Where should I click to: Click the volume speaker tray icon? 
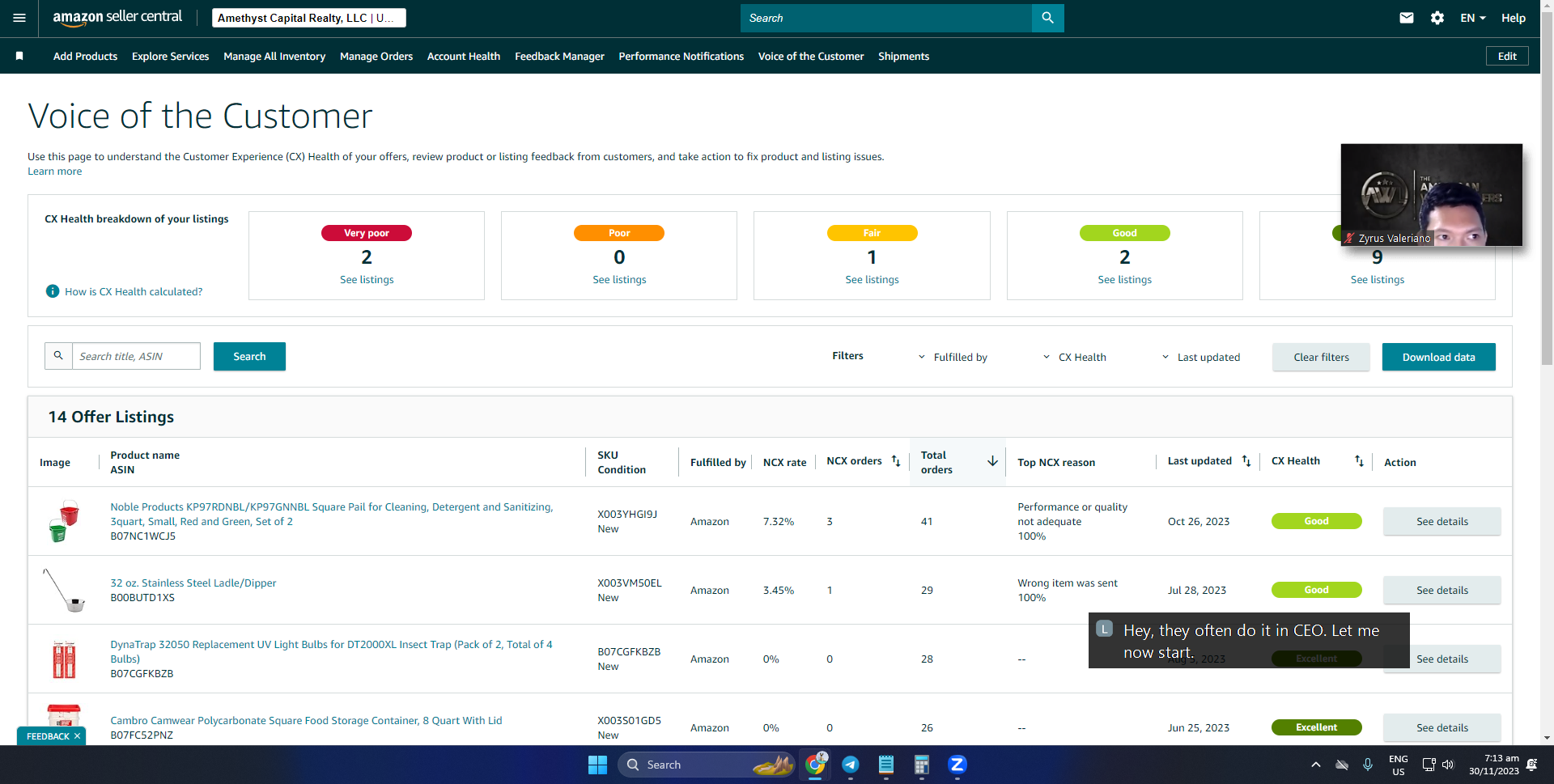(1448, 765)
